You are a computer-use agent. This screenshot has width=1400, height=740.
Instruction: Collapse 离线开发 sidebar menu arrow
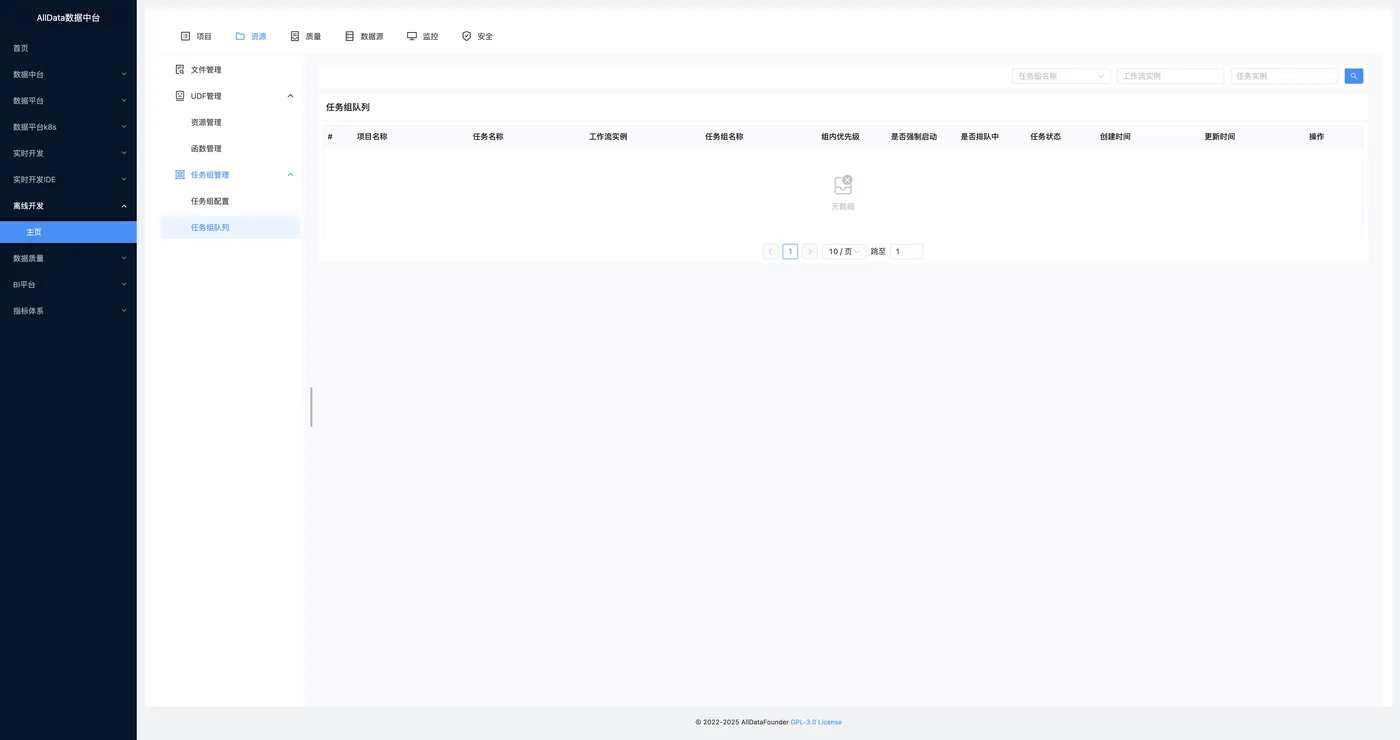[x=124, y=206]
